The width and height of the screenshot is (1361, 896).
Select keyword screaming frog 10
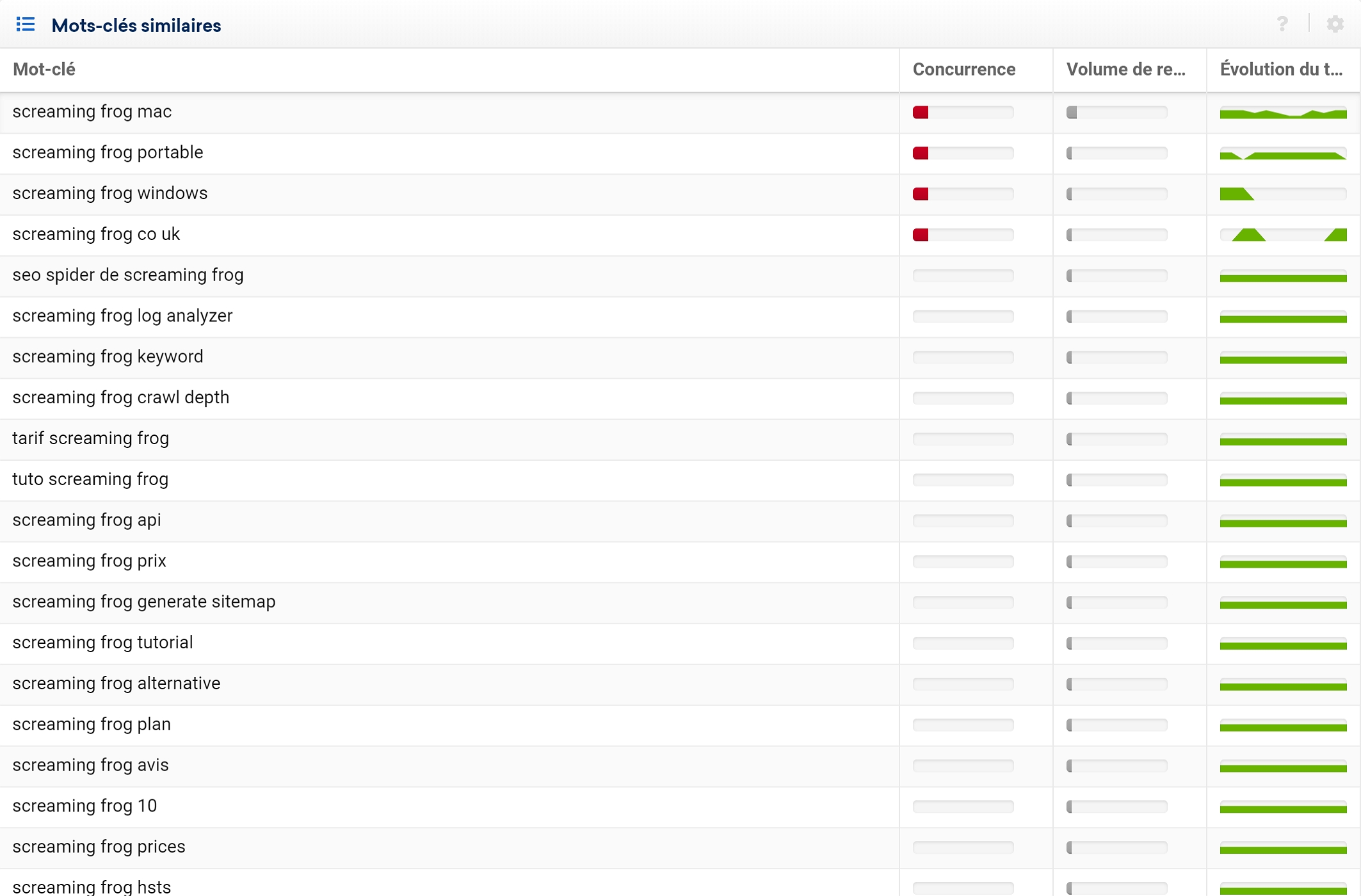85,806
